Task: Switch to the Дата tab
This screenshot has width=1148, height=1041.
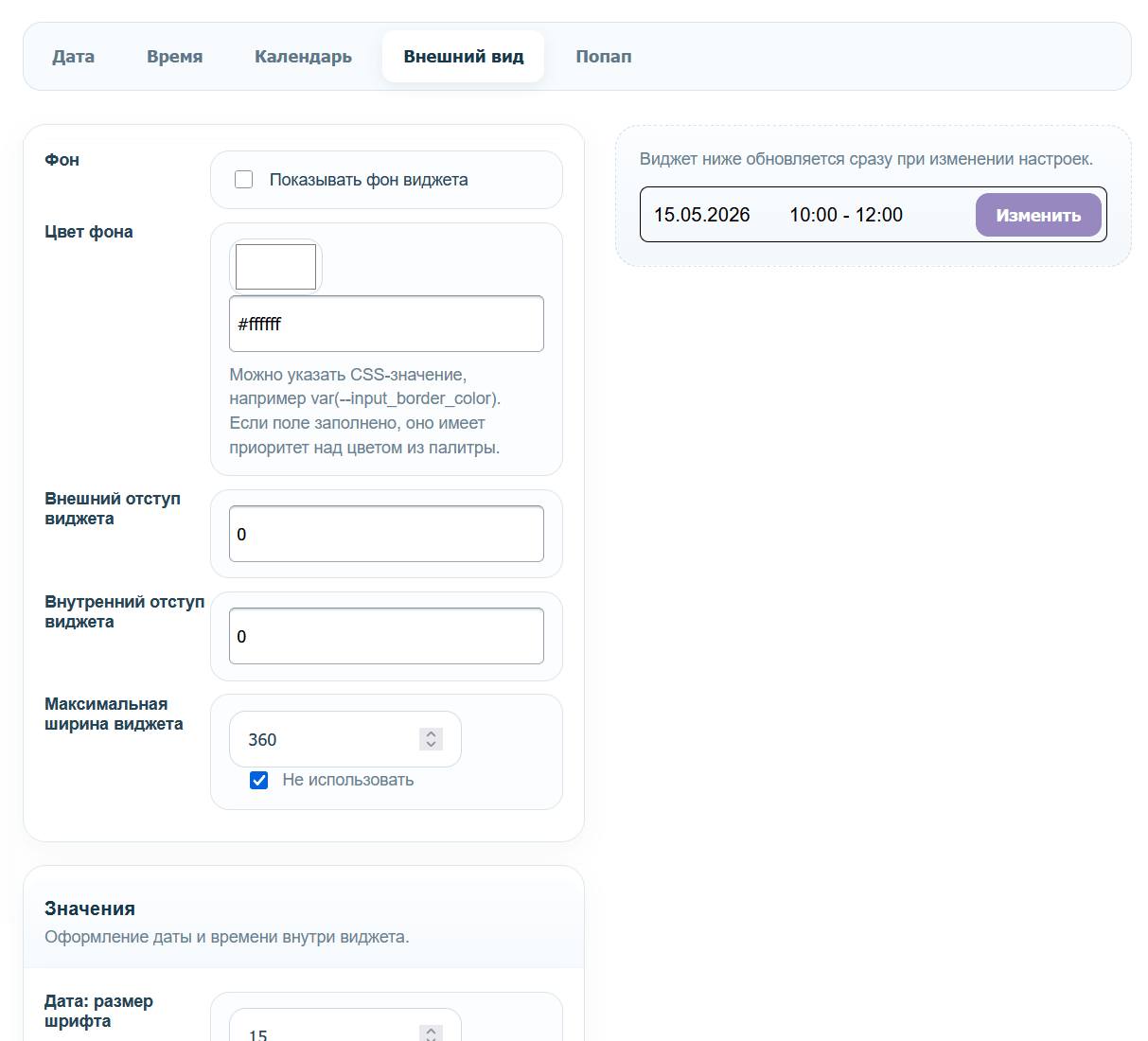Action: [73, 57]
